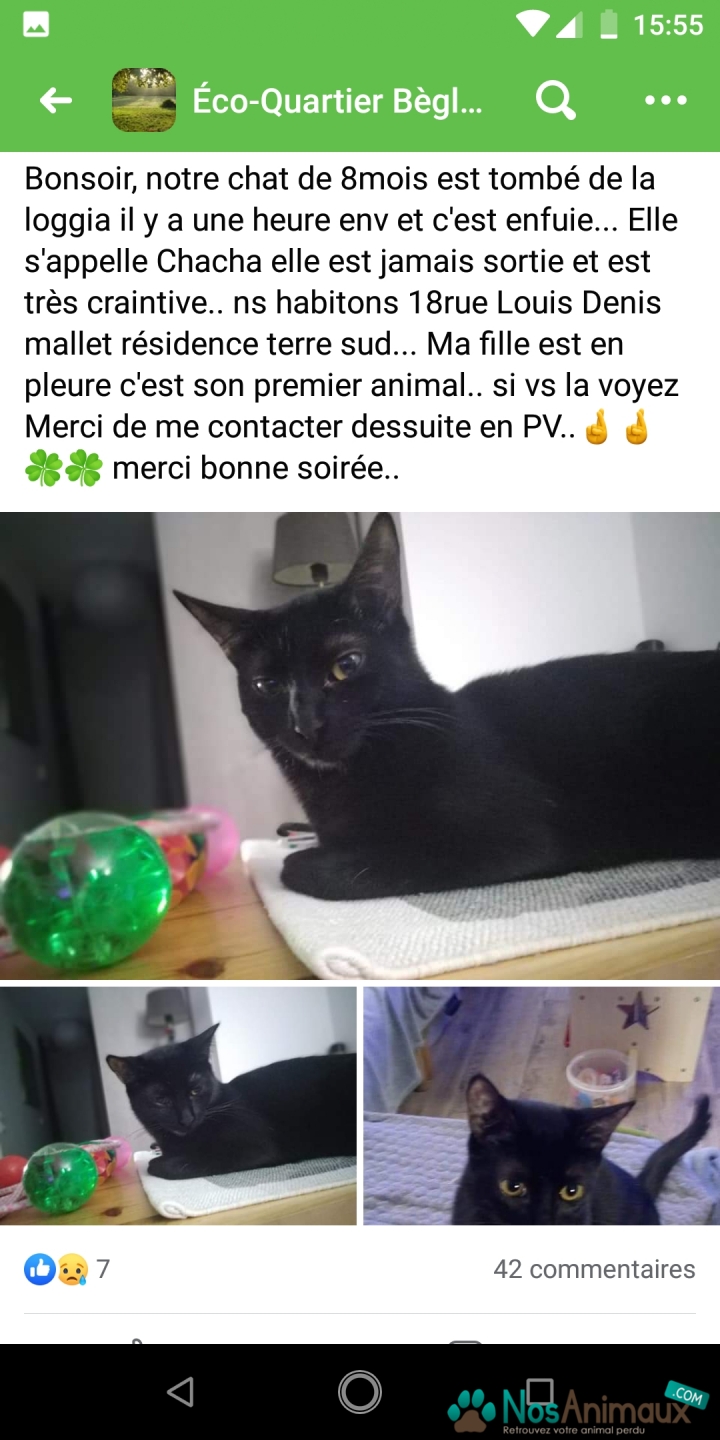
Task: Tap the battery indicator in status bar
Action: click(x=608, y=24)
